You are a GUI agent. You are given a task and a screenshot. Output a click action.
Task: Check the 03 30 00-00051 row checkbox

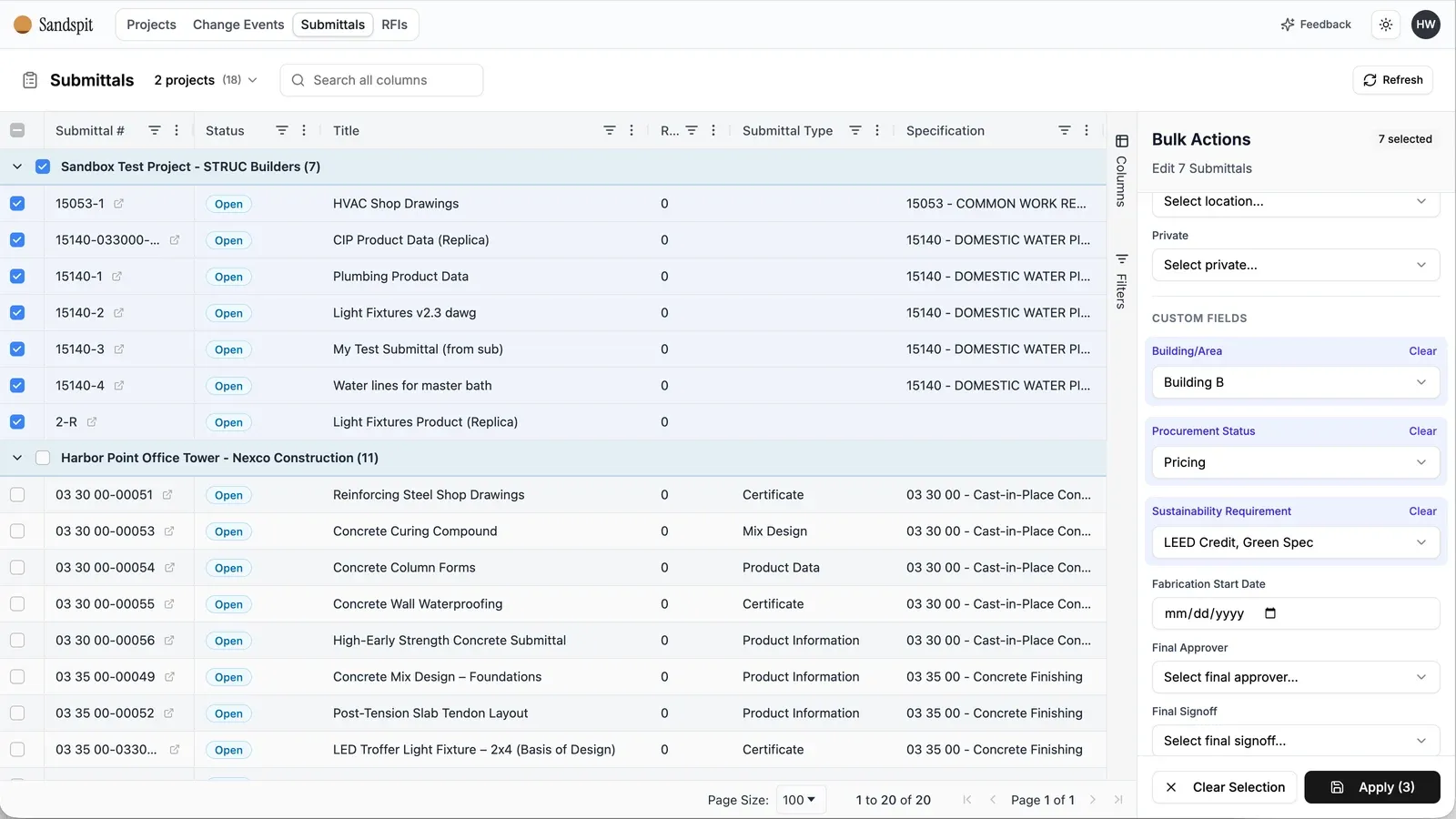(17, 495)
